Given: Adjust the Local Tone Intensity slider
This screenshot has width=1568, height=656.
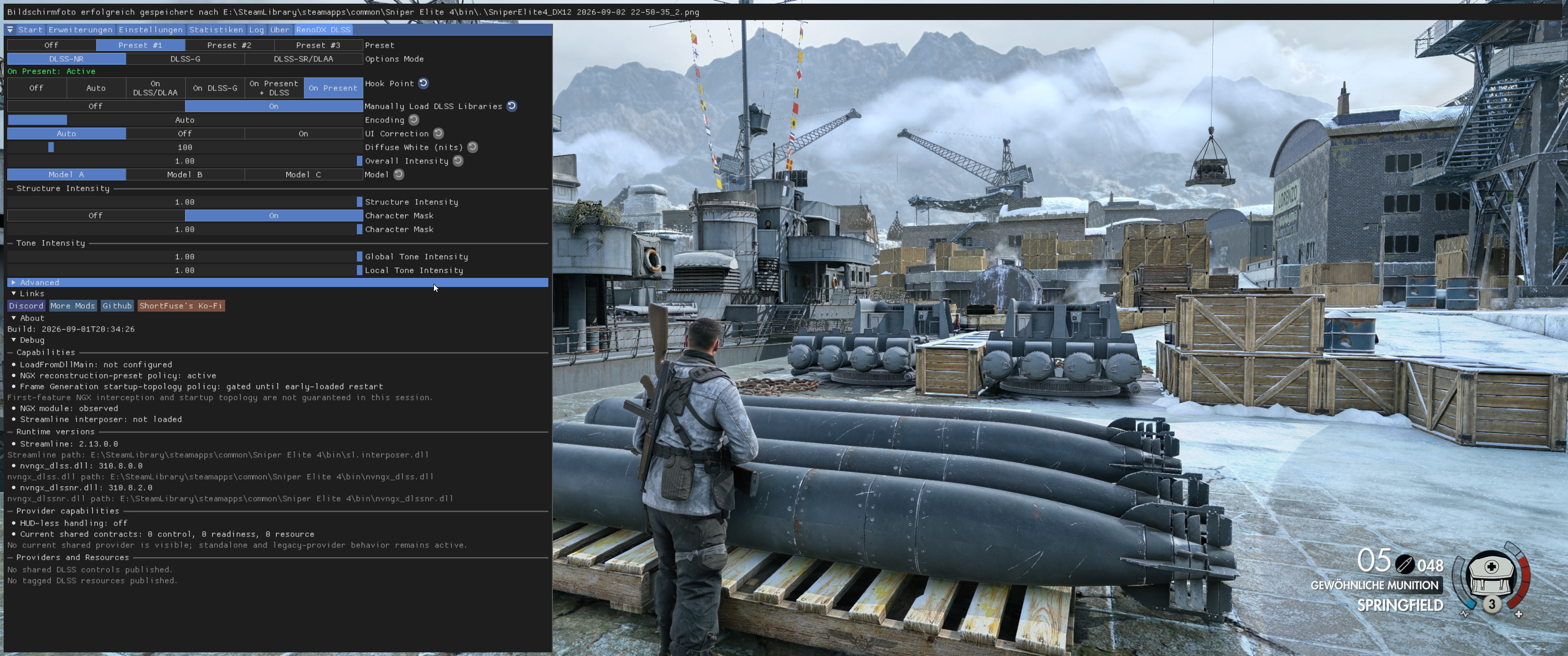Looking at the screenshot, I should [x=185, y=270].
